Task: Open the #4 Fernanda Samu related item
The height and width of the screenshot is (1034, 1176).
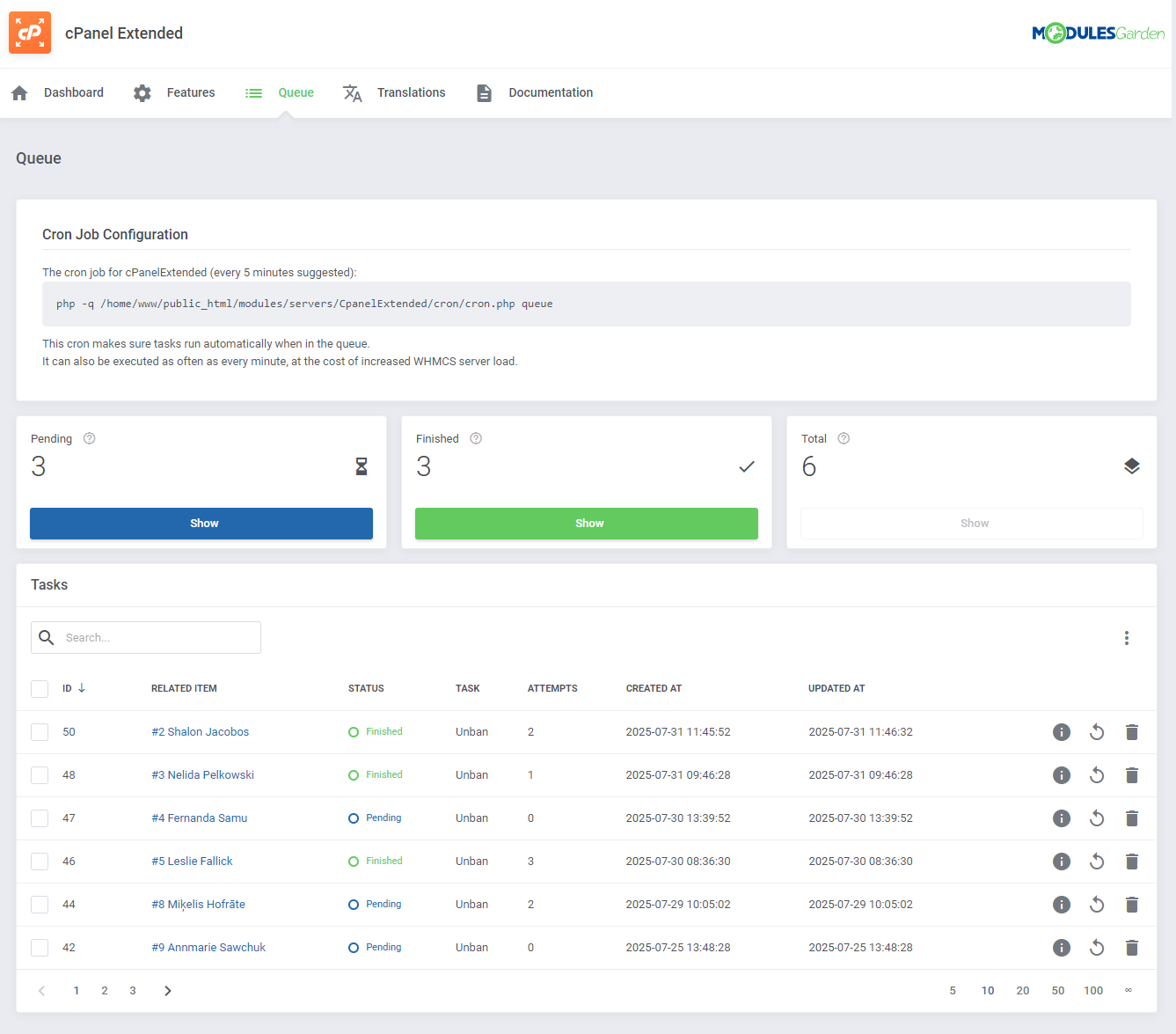Action: tap(200, 818)
